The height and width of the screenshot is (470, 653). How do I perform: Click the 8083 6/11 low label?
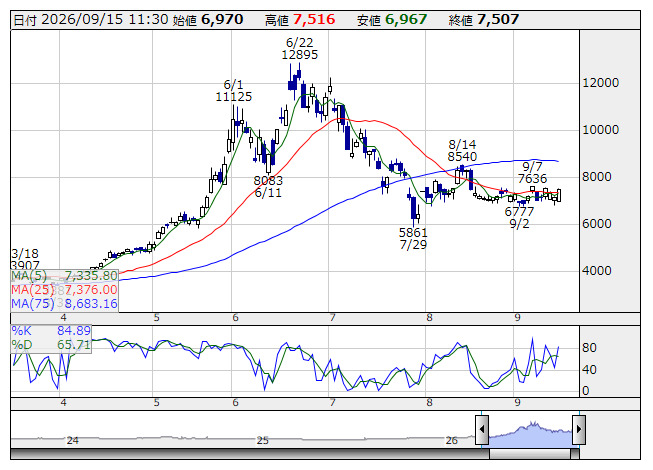[x=268, y=187]
